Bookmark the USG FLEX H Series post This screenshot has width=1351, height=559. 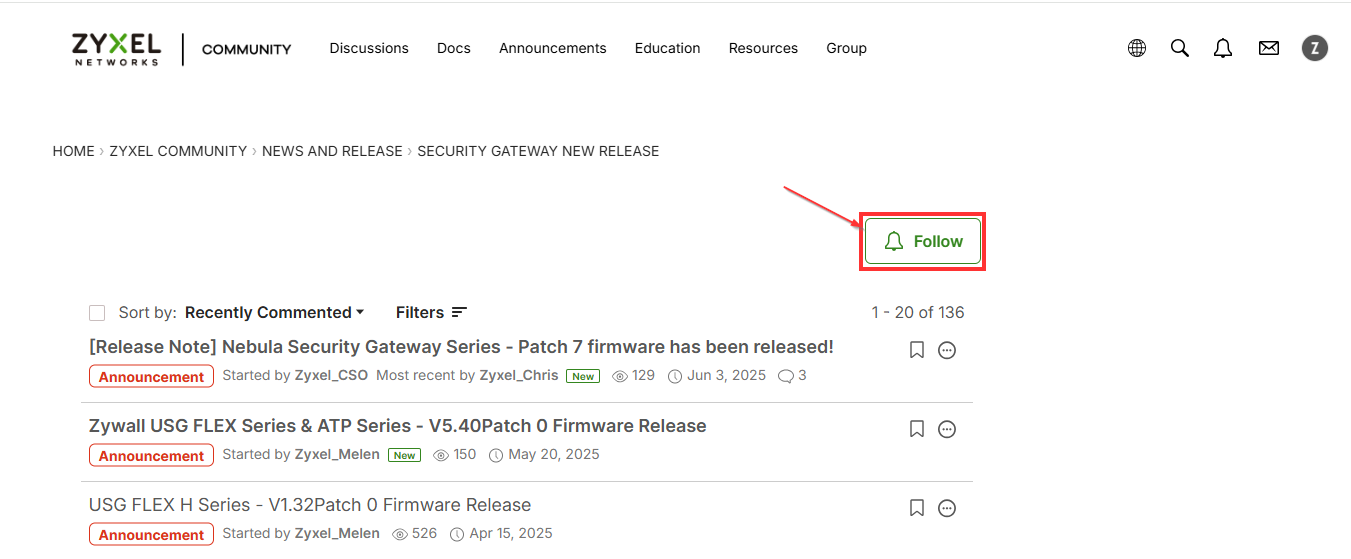click(x=916, y=508)
